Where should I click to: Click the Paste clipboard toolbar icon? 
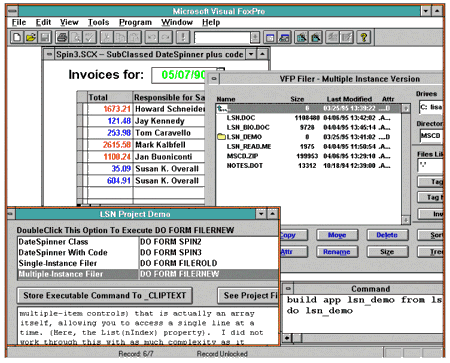[x=134, y=37]
